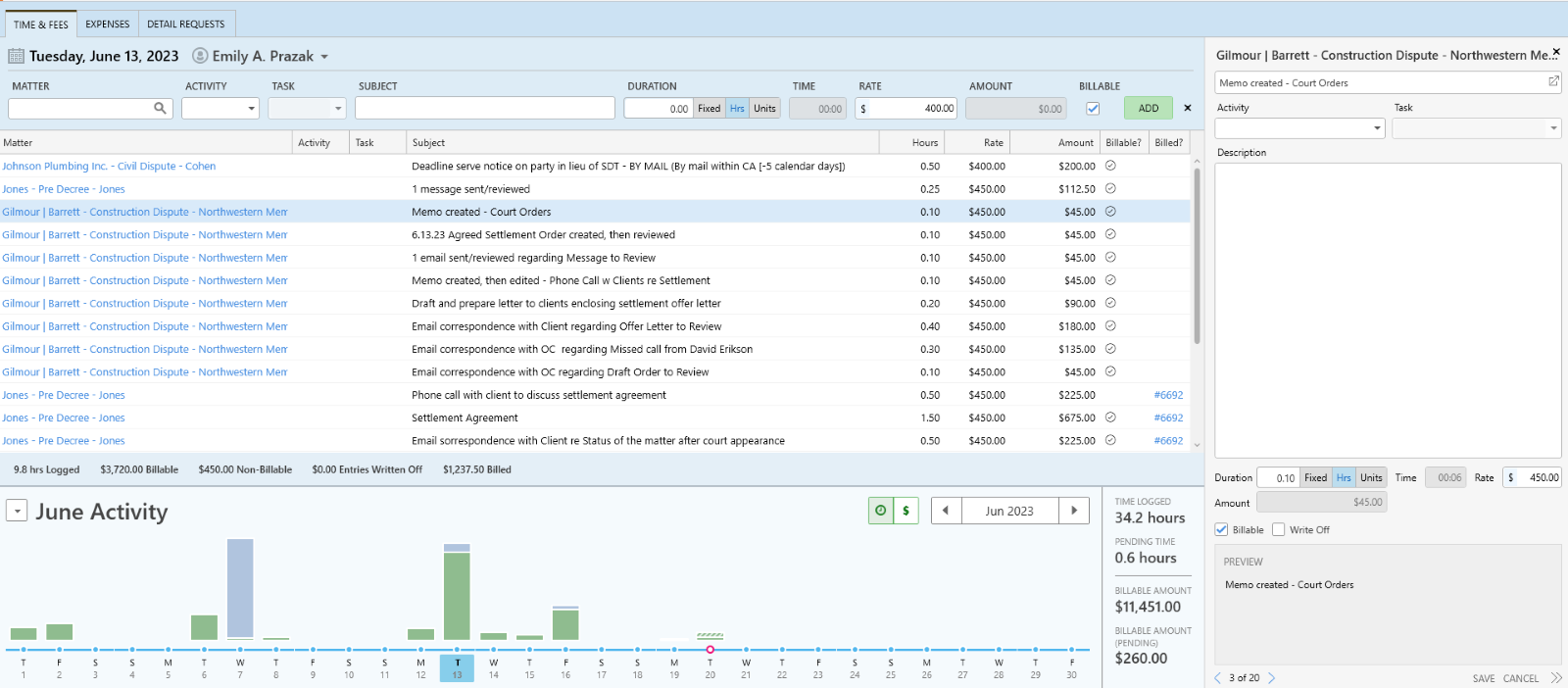Screen dimensions: 1568x688
Task: Open Jones - Pre Decree link on 1 message row
Action: tap(64, 189)
